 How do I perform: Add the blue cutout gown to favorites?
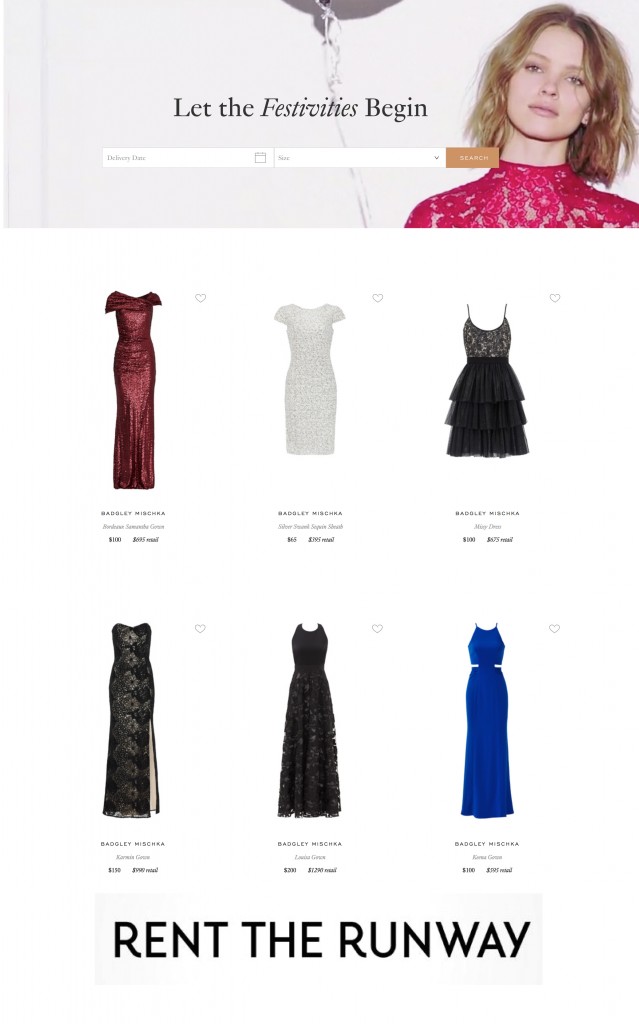click(x=554, y=628)
